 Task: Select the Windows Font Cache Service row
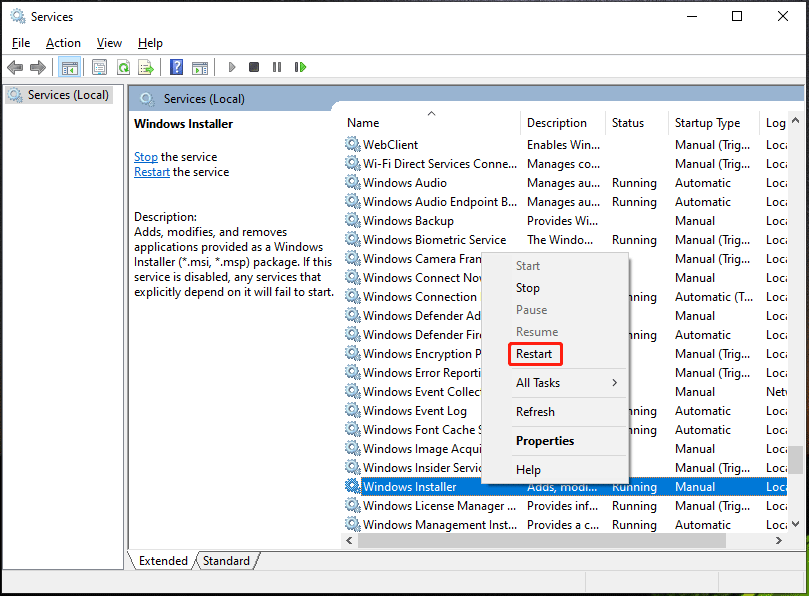click(x=413, y=429)
